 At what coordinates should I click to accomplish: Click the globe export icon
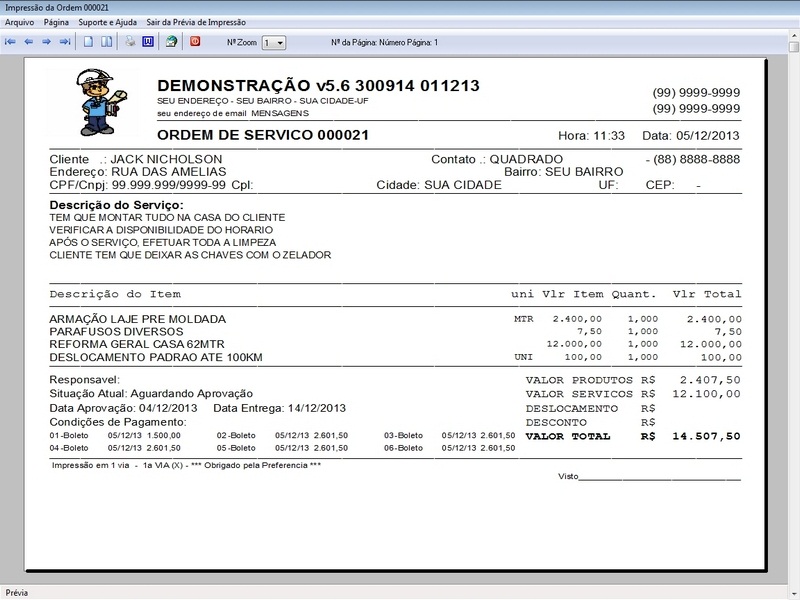(x=169, y=42)
